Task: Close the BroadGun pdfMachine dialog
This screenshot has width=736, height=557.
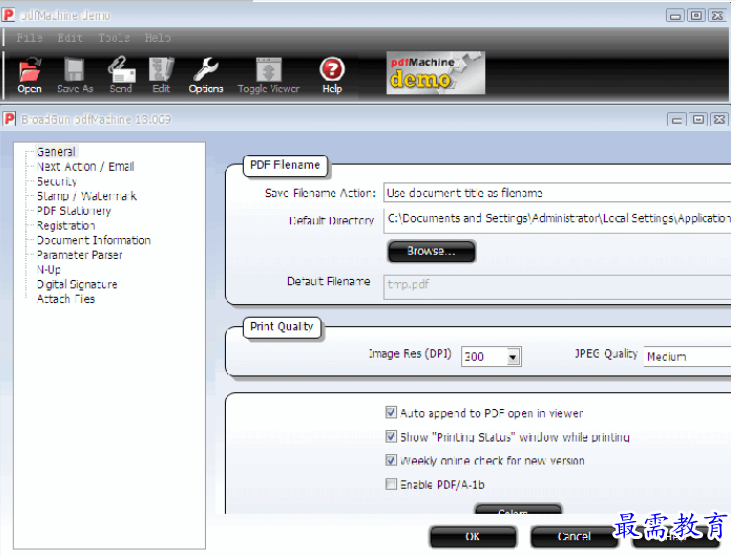Action: click(719, 120)
